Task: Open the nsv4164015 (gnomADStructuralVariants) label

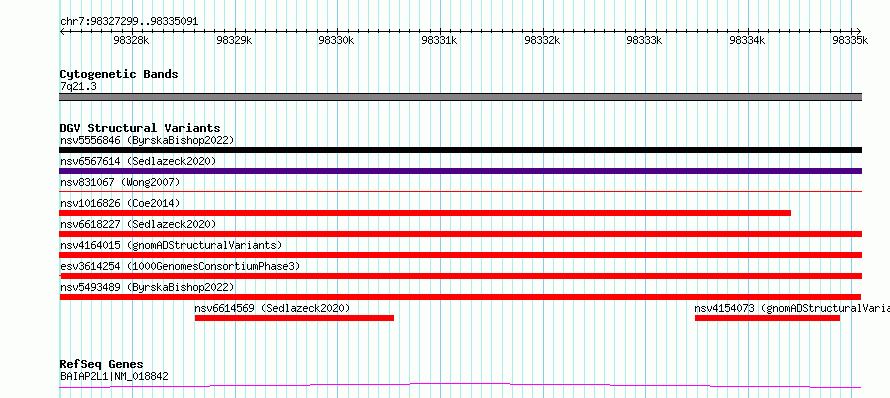Action: 171,245
